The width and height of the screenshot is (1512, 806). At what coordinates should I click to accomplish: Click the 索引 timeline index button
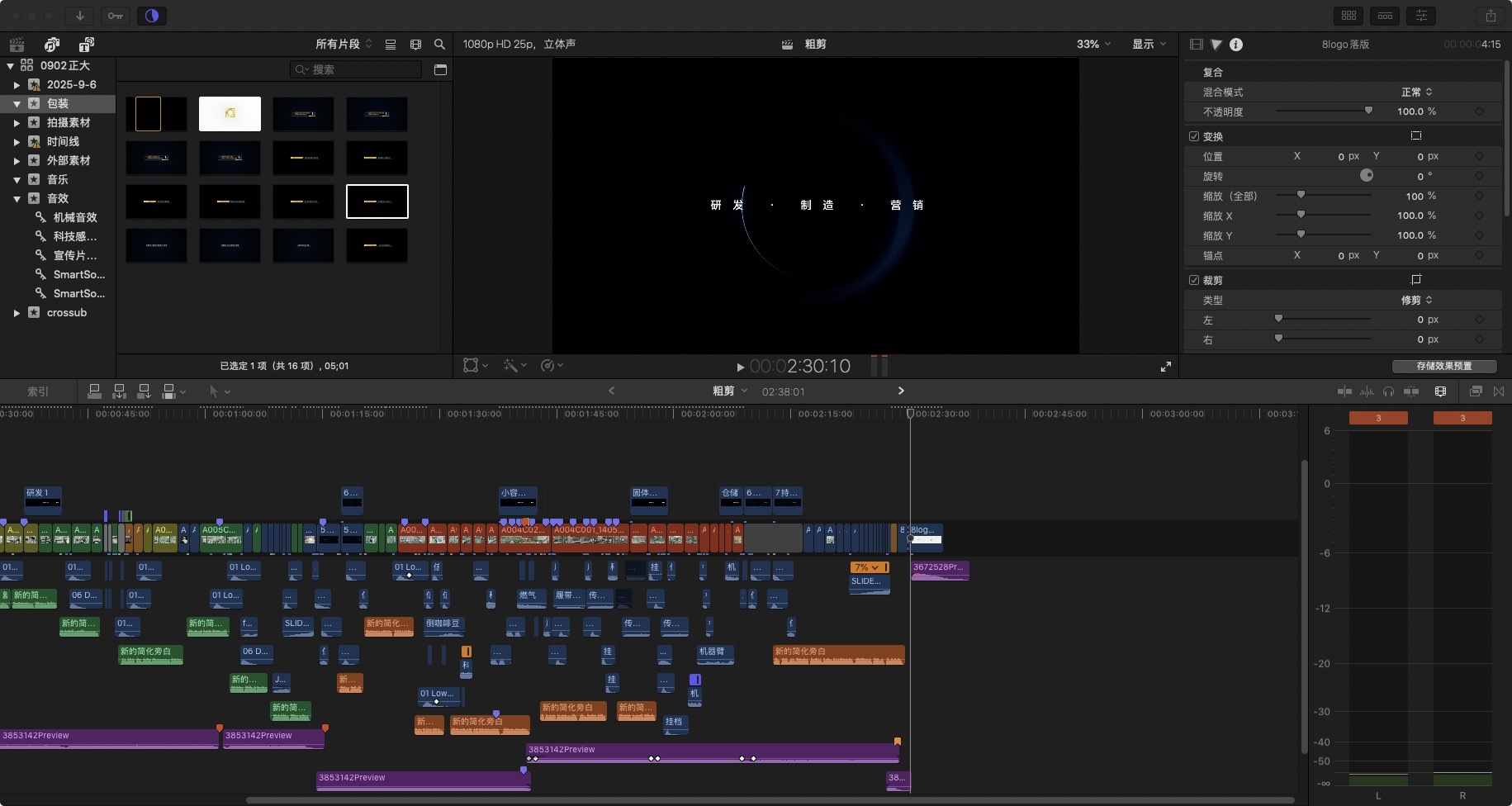(38, 391)
